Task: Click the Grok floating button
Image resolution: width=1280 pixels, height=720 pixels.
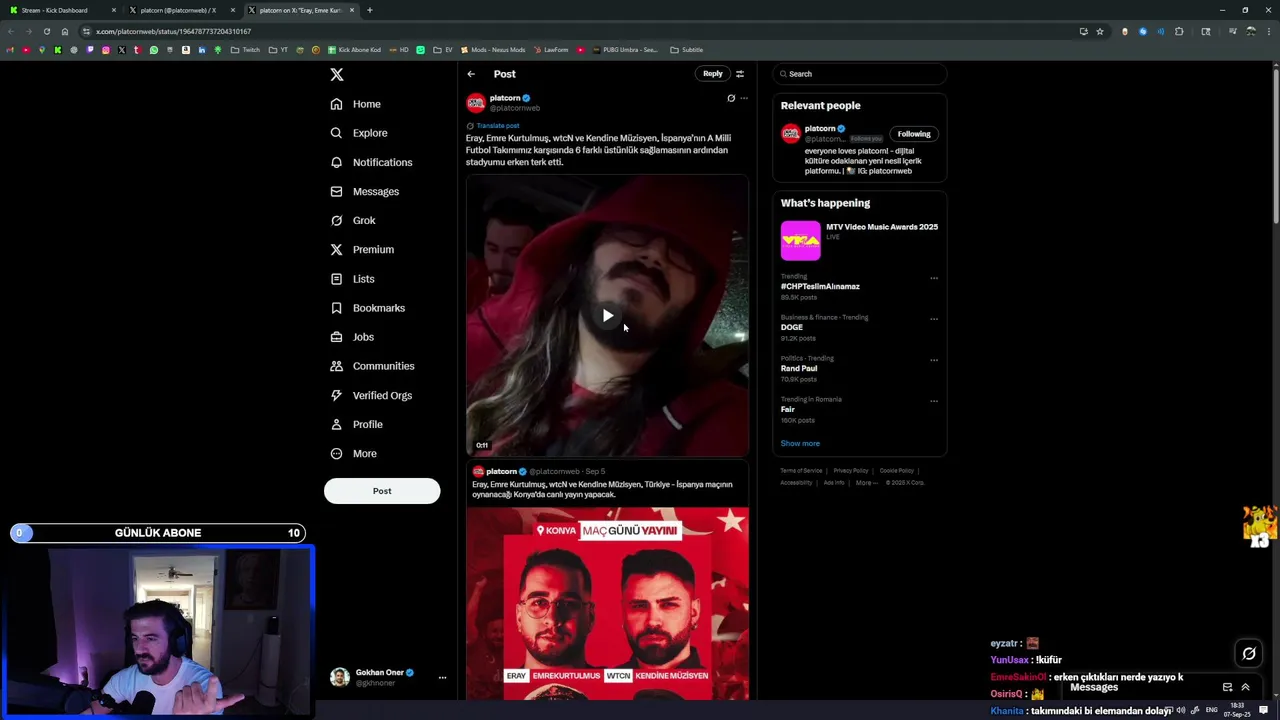Action: (1249, 654)
